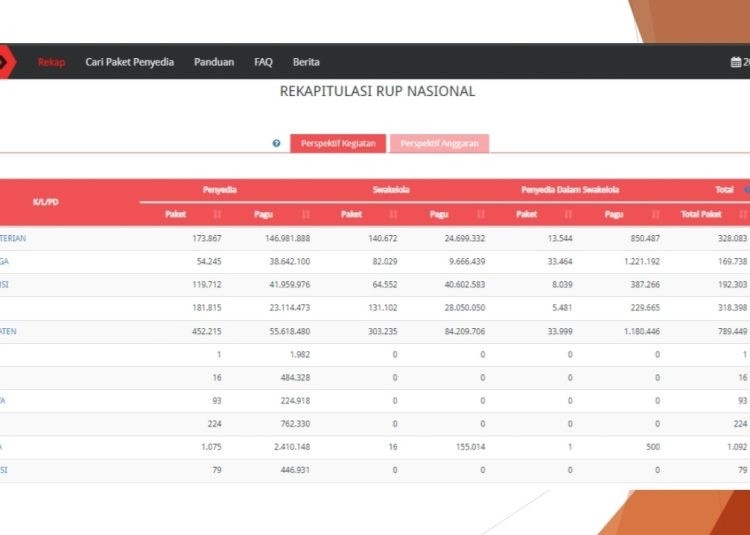Select the cell value 84.209.706
The height and width of the screenshot is (535, 750).
click(x=464, y=331)
